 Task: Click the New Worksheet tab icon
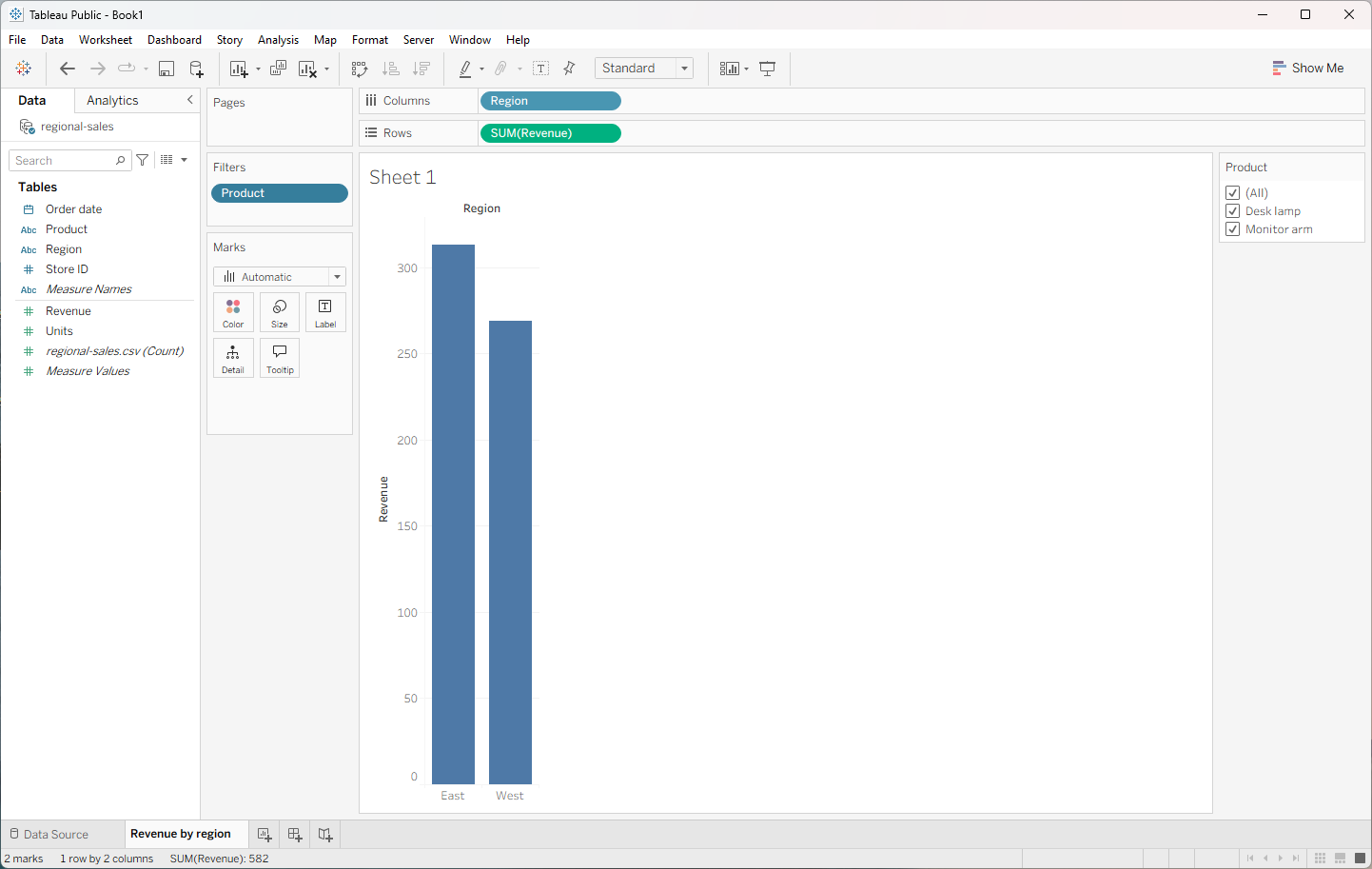pos(265,835)
